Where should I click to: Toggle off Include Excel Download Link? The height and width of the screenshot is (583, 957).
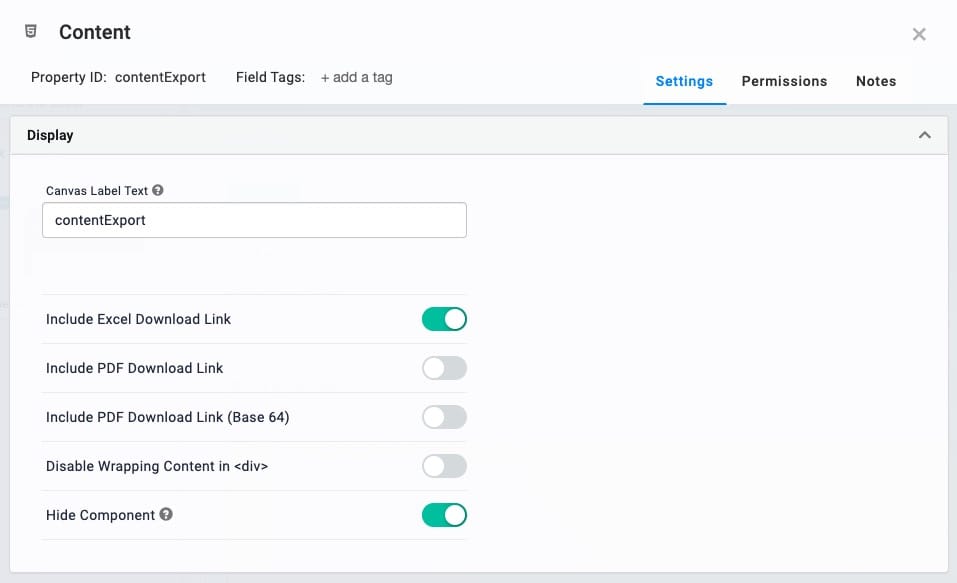pyautogui.click(x=444, y=319)
